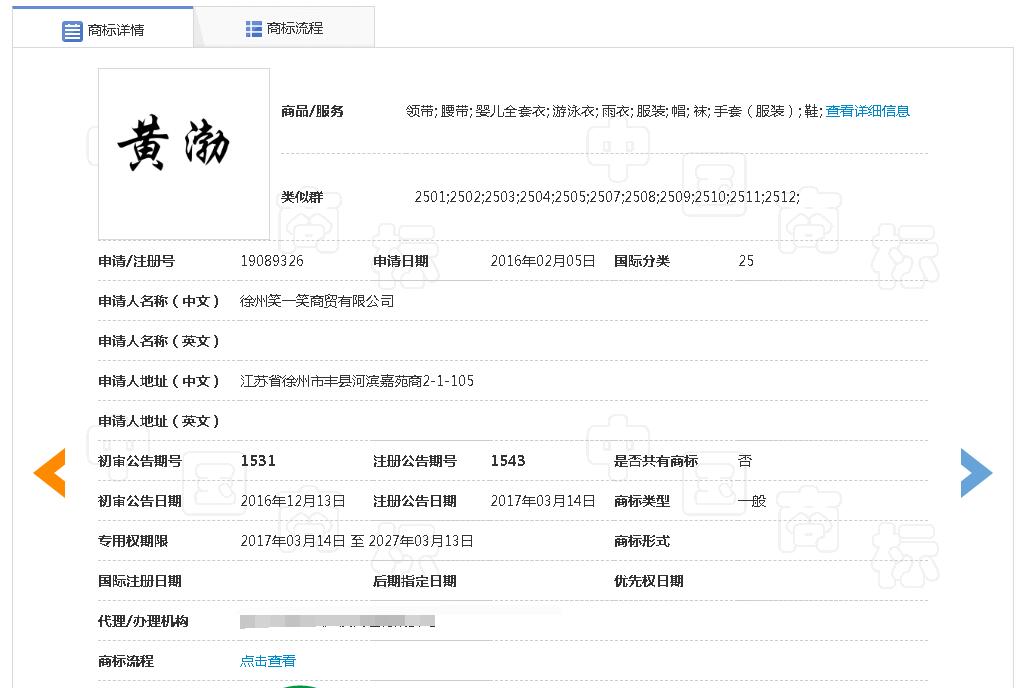Click the 注册公告期号 value 1543
1021x688 pixels.
tap(508, 461)
